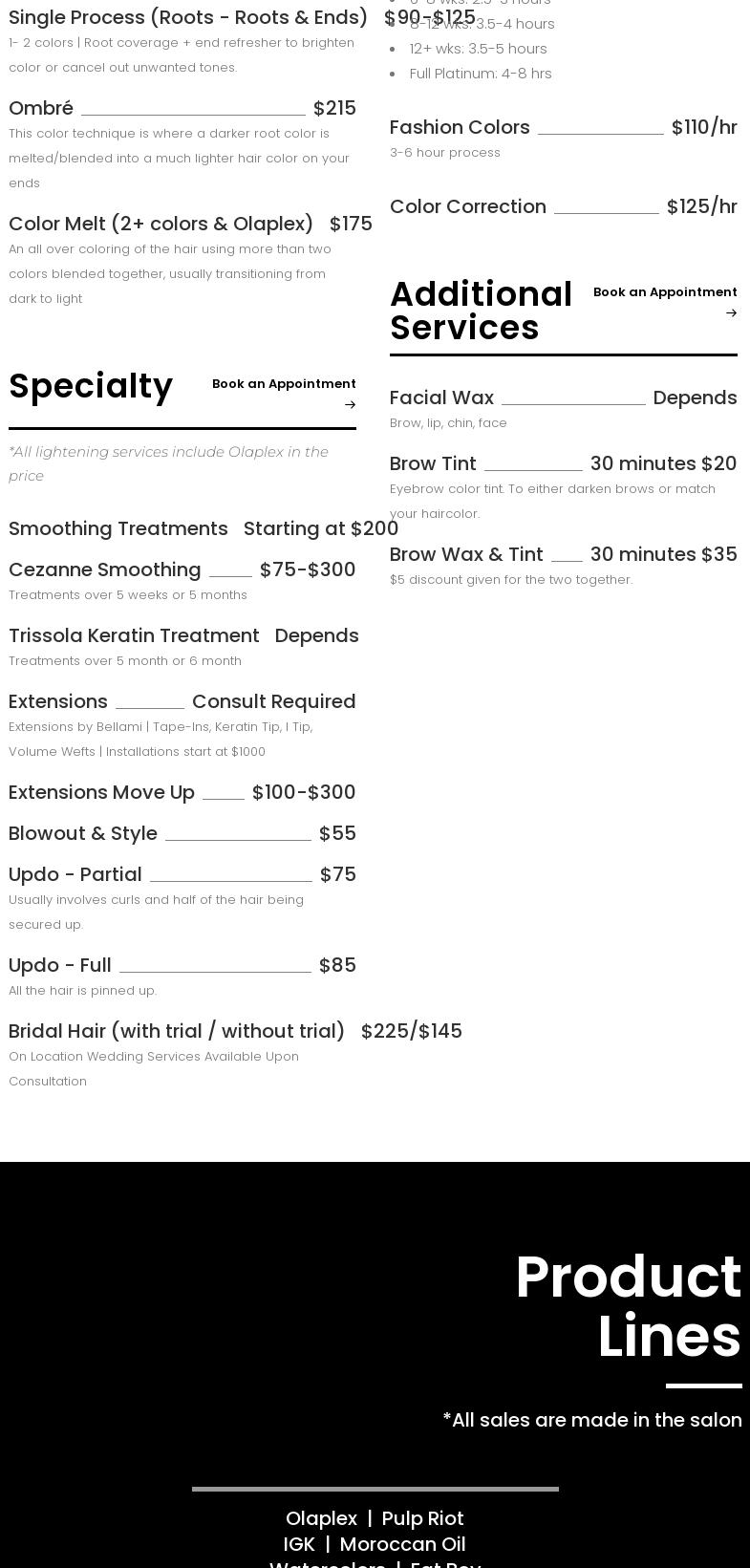Viewport: 750px width, 1568px height.
Task: Click the Brow Tint service title
Action: coord(433,464)
